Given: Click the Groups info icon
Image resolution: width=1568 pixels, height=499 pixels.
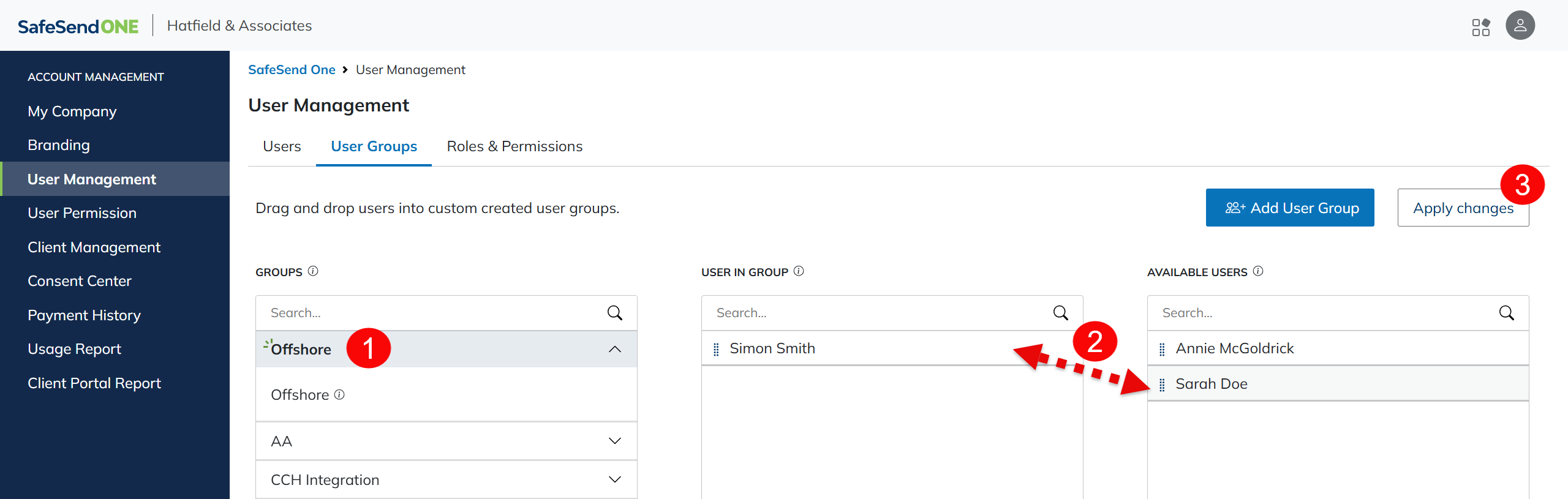Looking at the screenshot, I should 313,271.
